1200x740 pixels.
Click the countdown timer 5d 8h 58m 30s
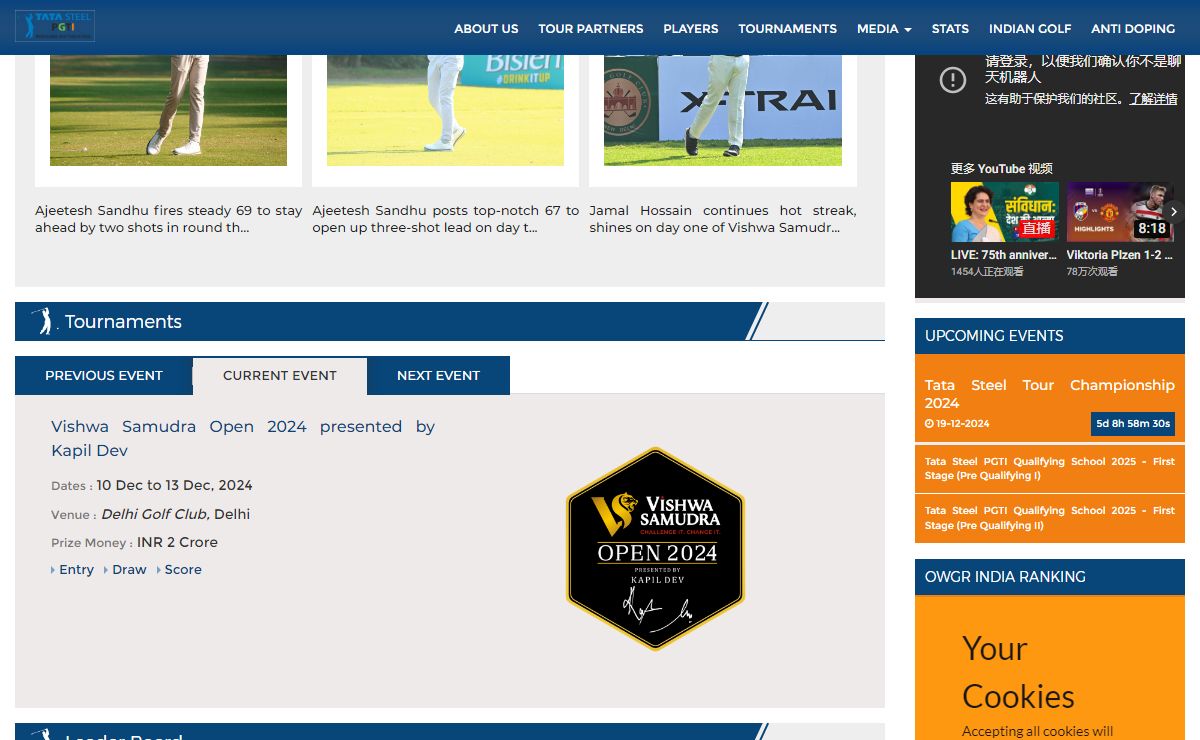pos(1133,424)
